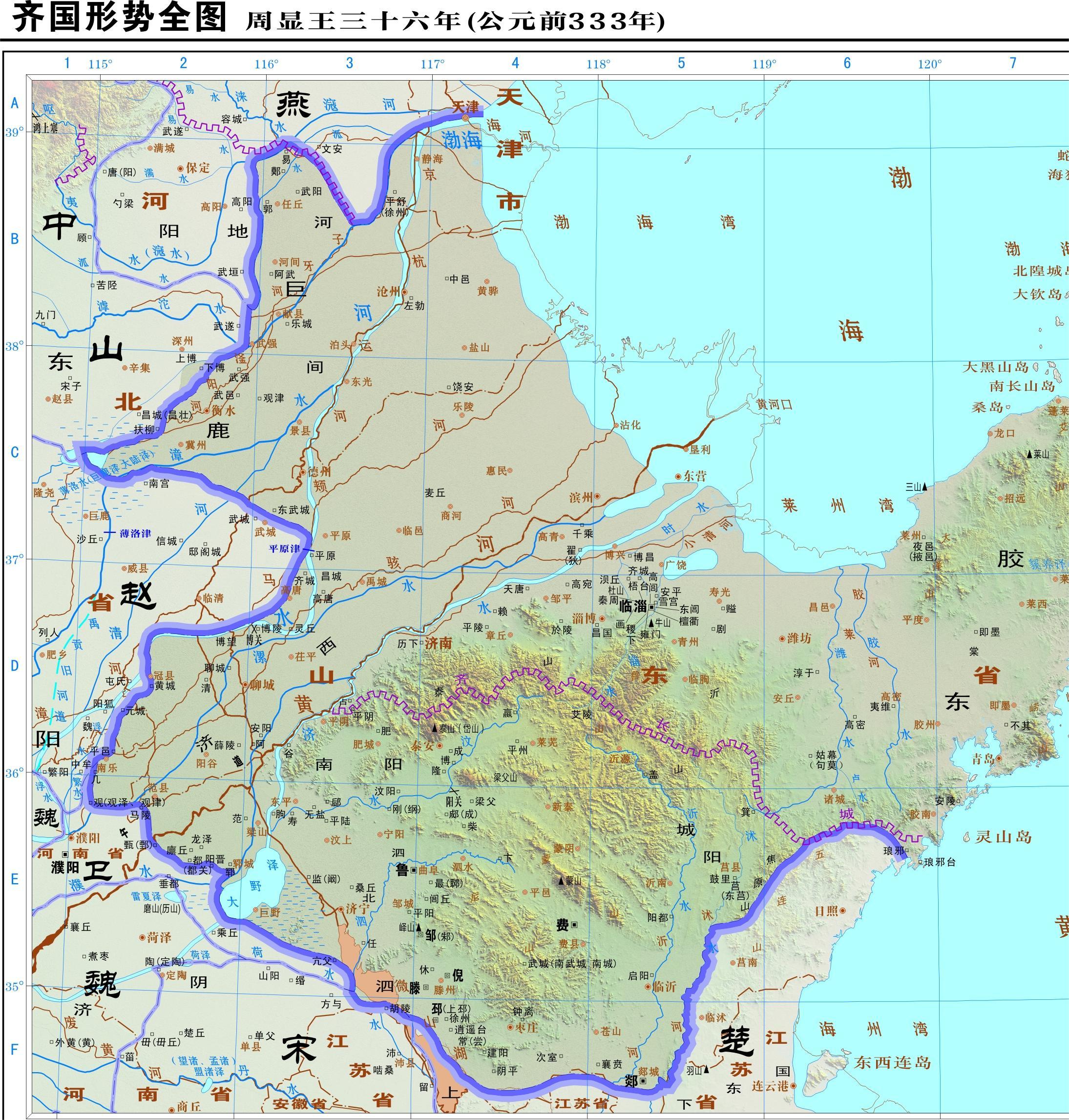Select the latitude label "36°"
The image size is (1069, 1120).
(15, 773)
